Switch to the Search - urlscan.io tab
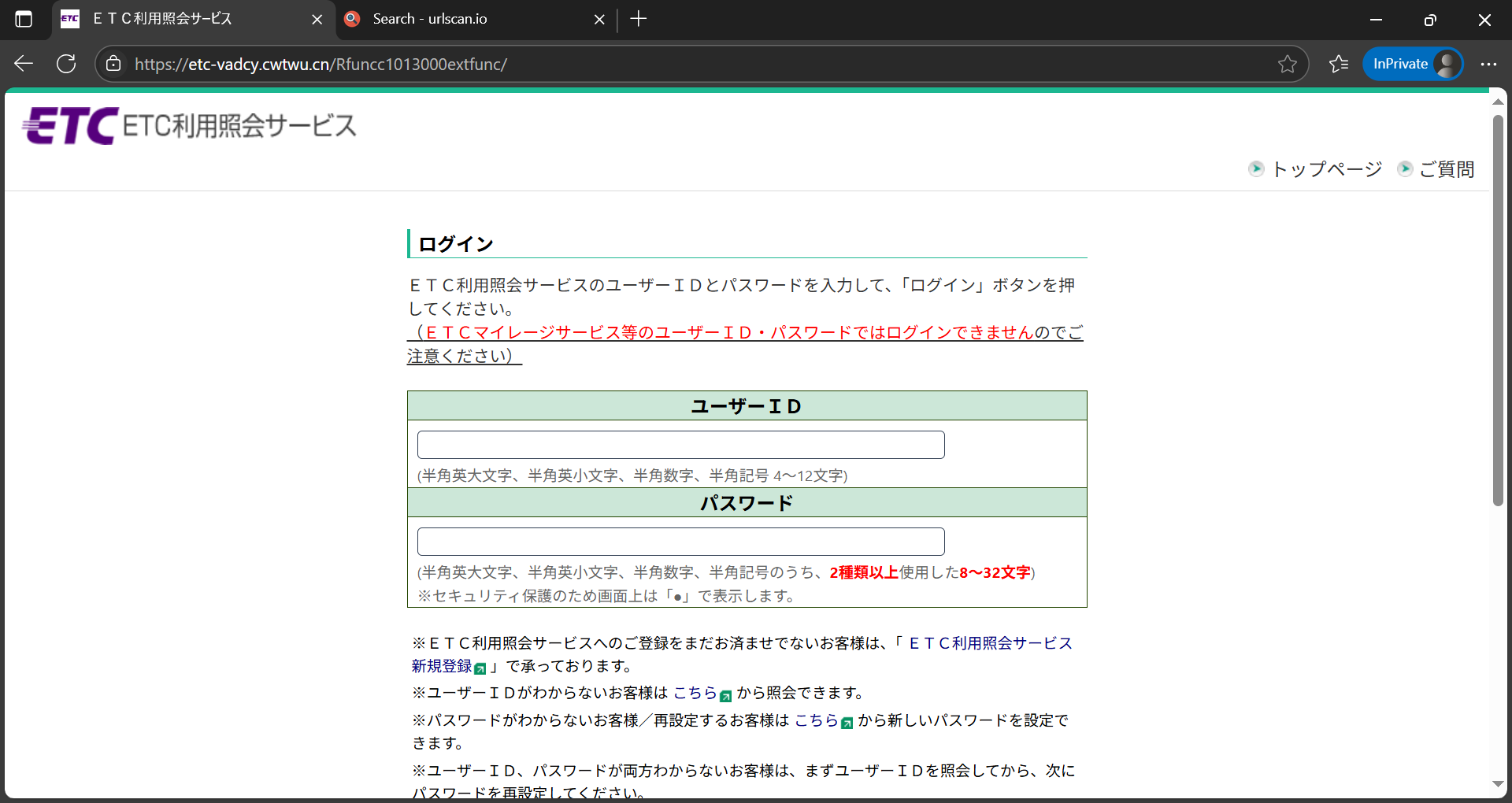This screenshot has height=803, width=1512. (x=476, y=19)
